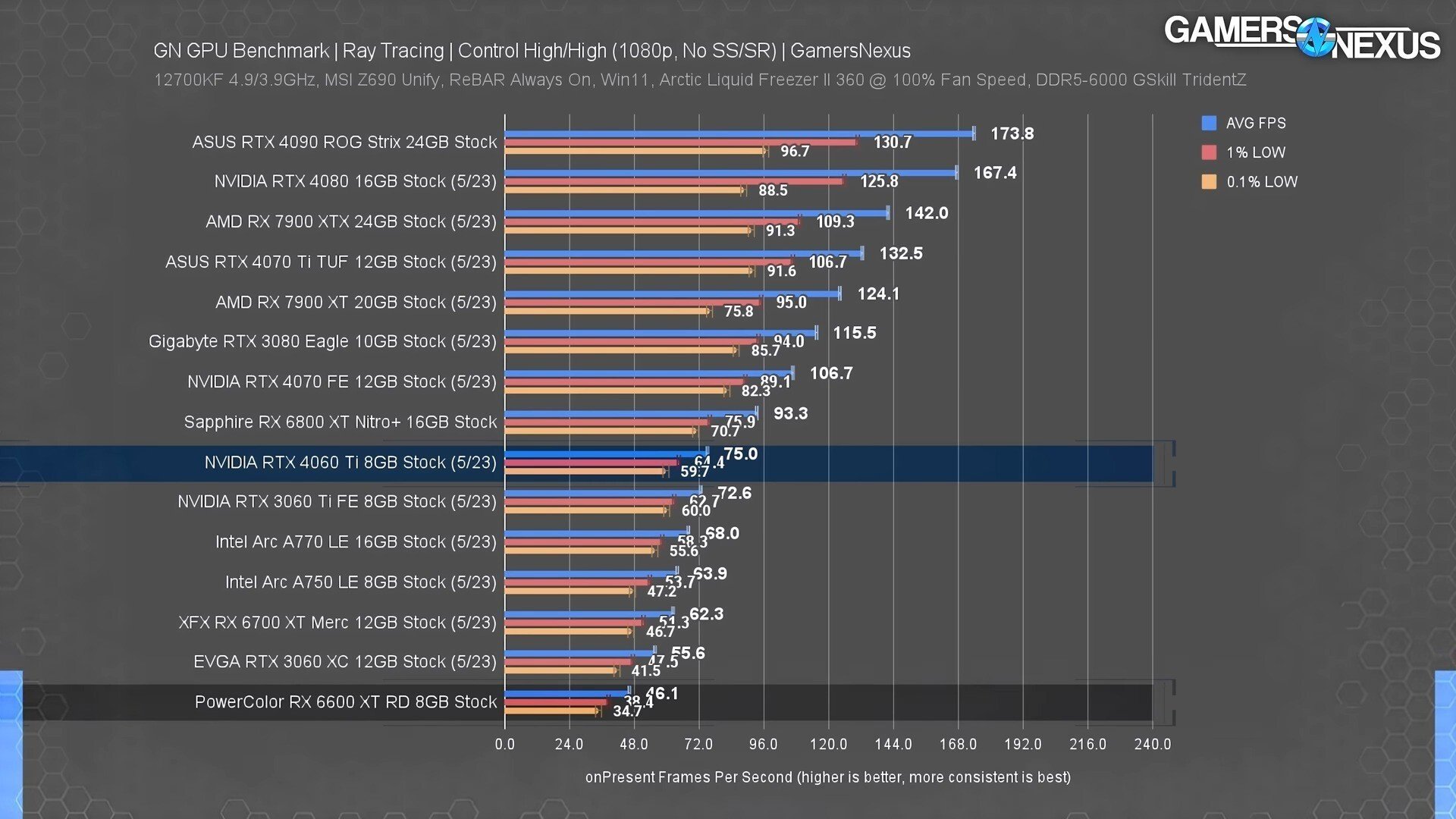Click the 63.9 value for Arc A750

click(x=710, y=573)
